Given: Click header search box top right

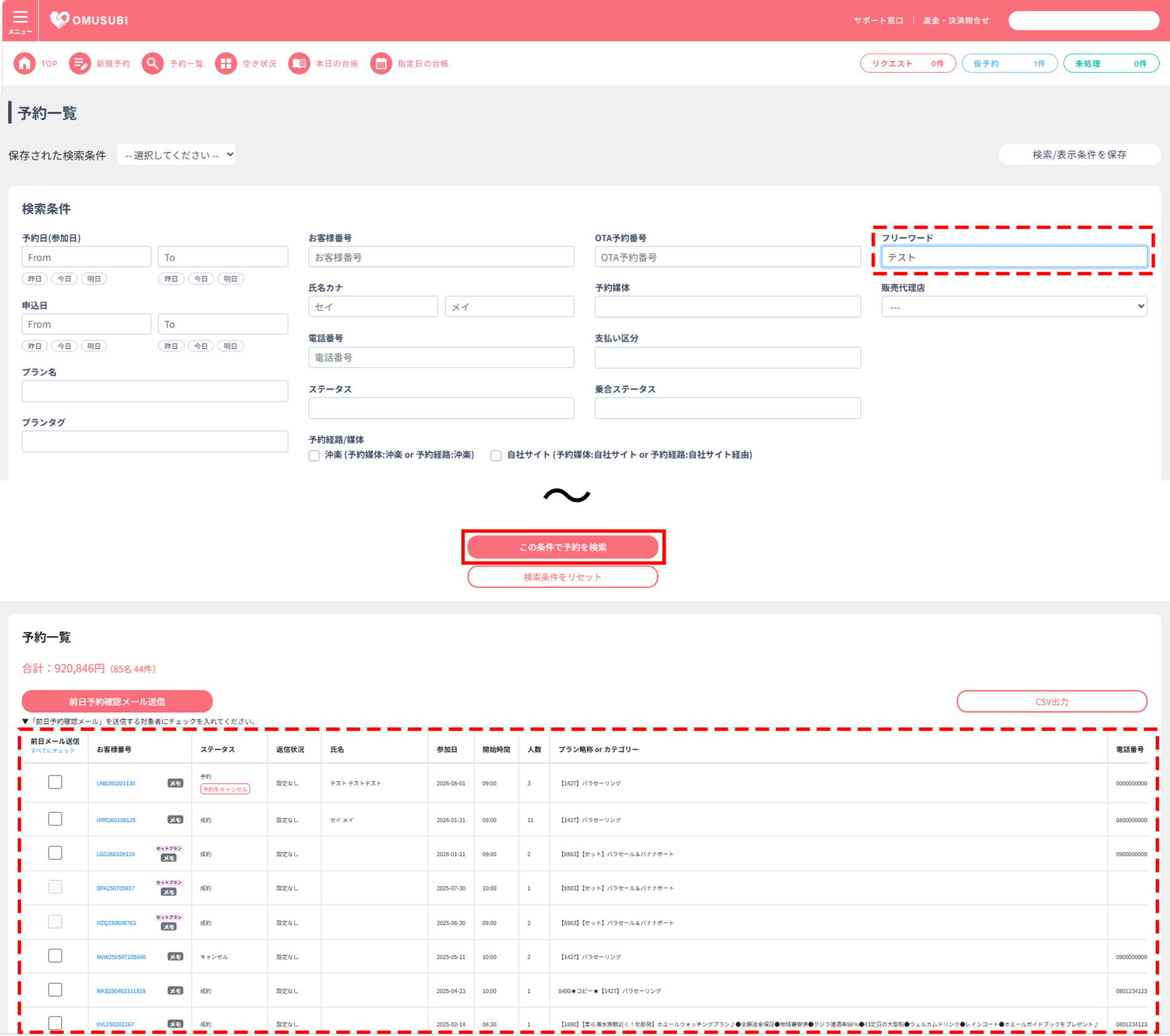Looking at the screenshot, I should click(x=1083, y=21).
